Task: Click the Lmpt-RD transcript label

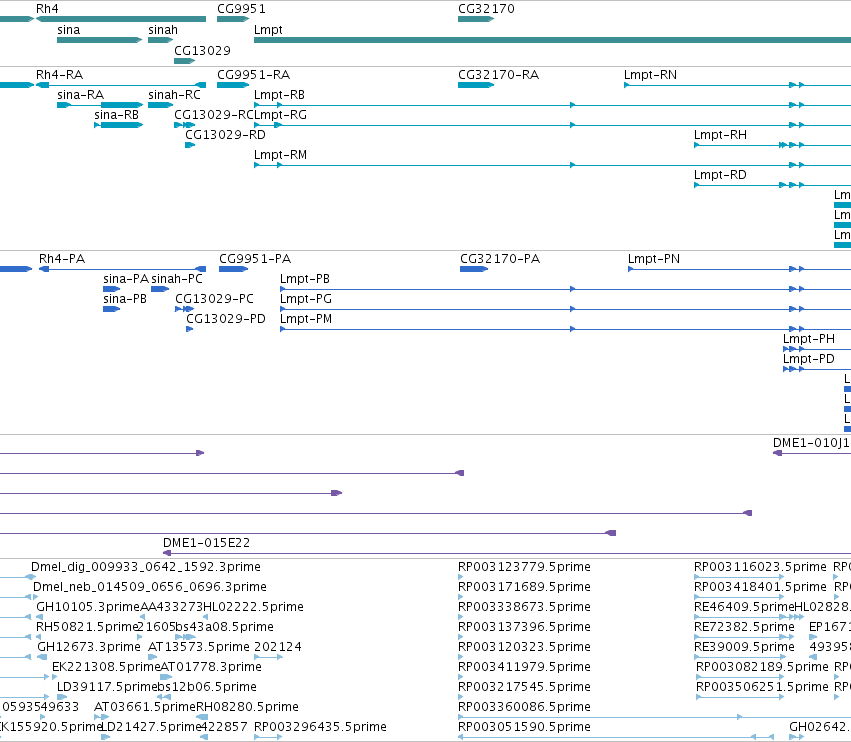Action: click(720, 175)
